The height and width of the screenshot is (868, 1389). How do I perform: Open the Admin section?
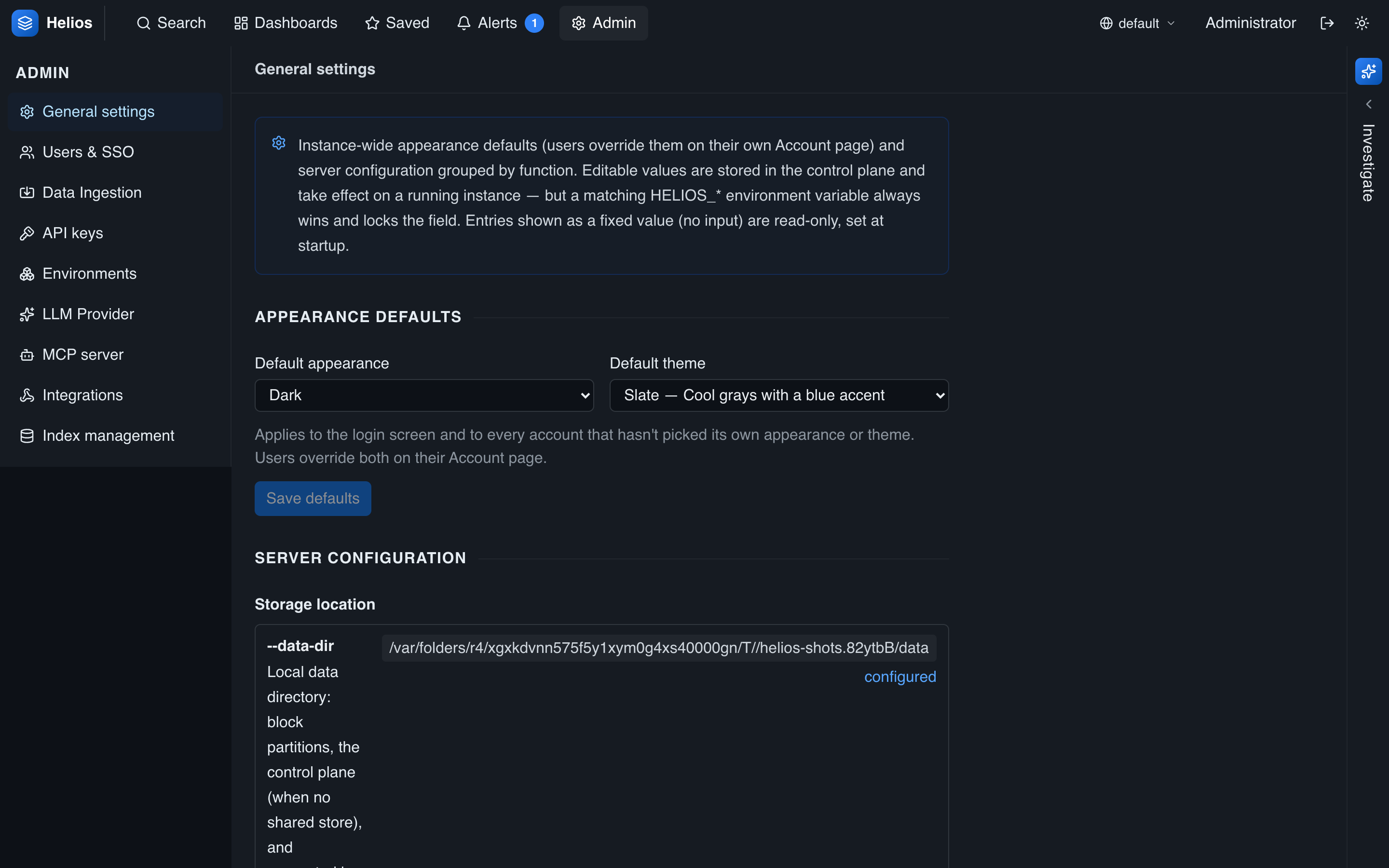(x=603, y=23)
